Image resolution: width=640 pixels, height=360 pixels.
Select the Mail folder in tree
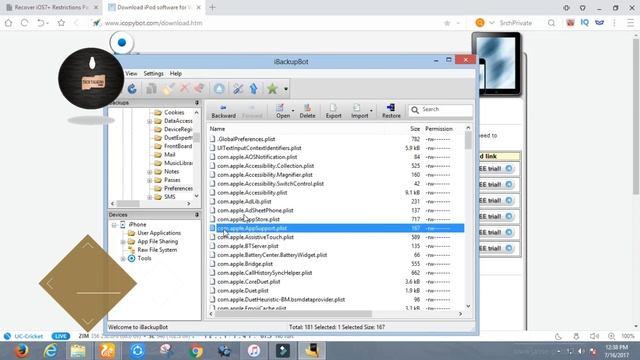169,155
